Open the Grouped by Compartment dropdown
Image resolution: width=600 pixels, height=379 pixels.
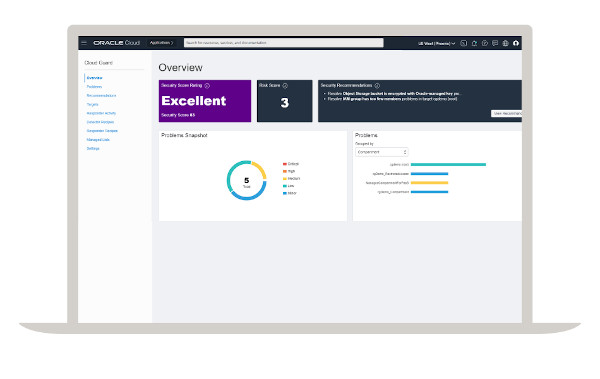click(x=382, y=152)
